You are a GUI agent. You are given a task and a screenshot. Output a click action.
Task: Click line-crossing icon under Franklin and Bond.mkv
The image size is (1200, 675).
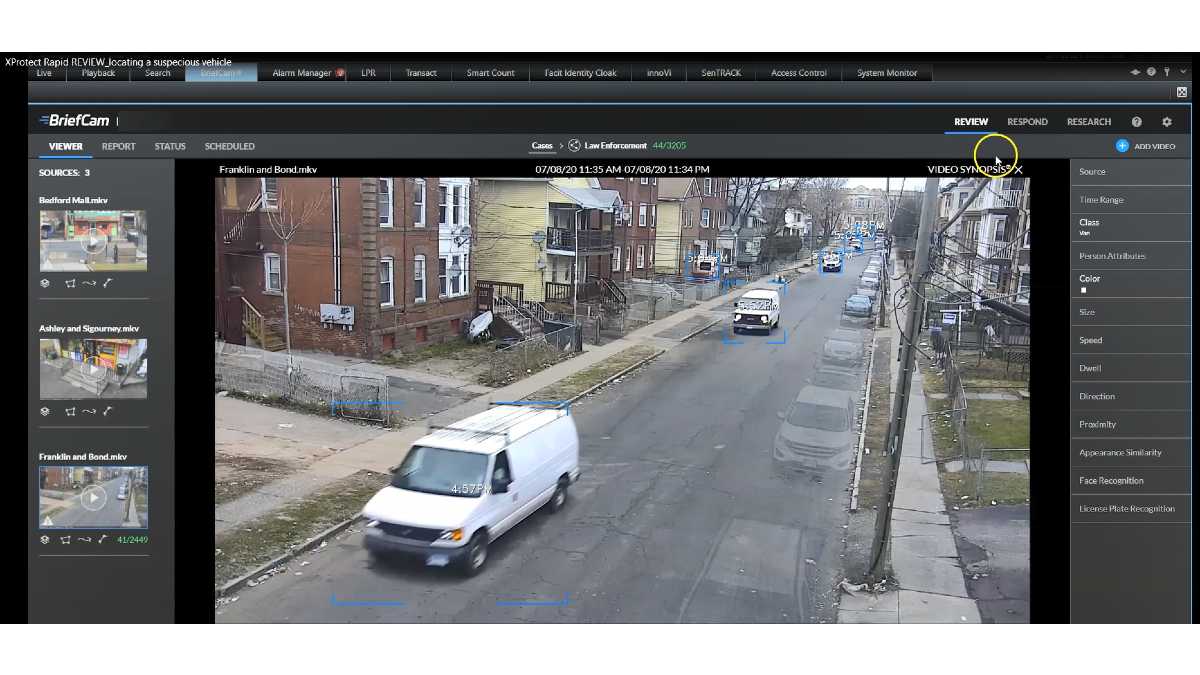pos(103,539)
